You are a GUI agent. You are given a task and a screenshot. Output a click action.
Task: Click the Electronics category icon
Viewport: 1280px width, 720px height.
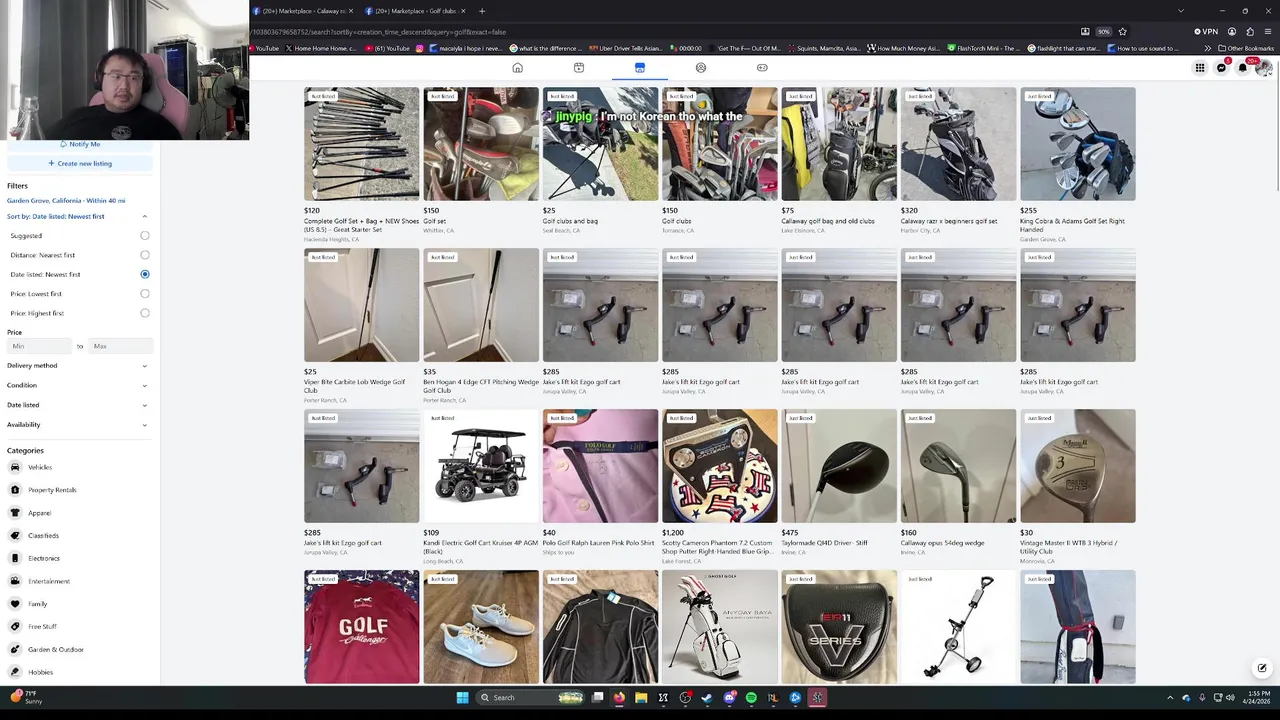(x=15, y=558)
